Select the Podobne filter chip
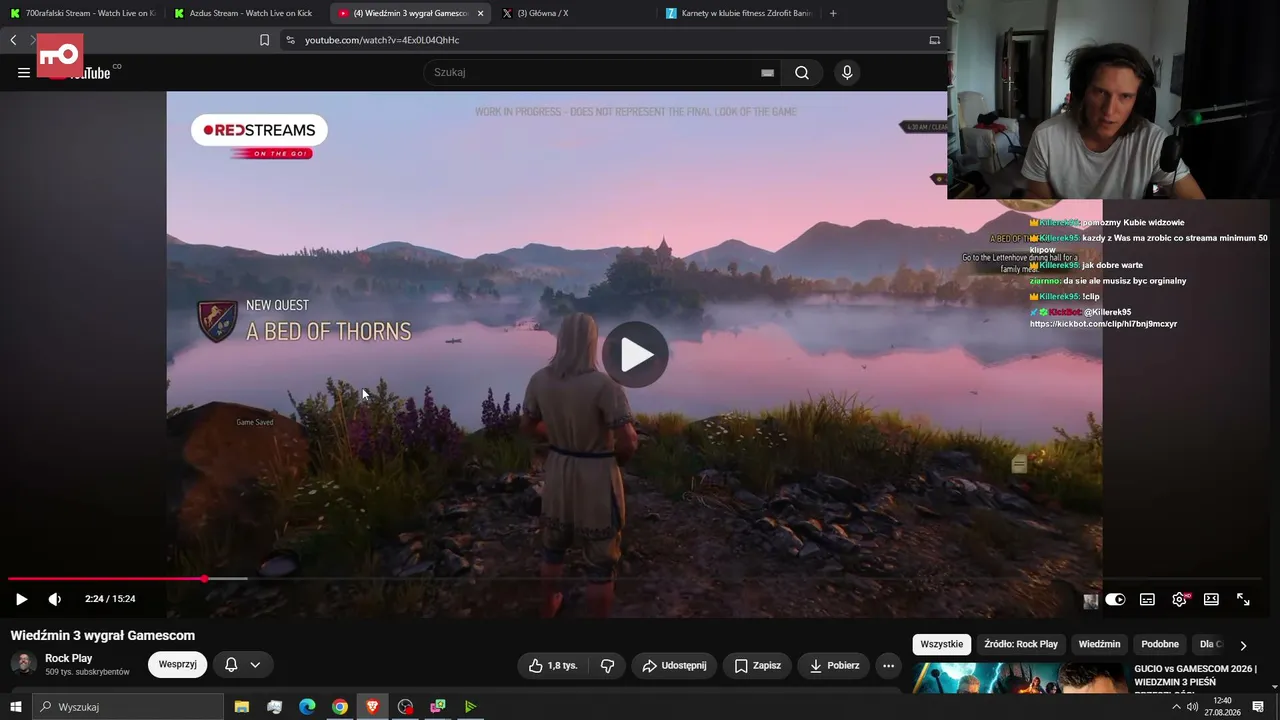The width and height of the screenshot is (1280, 720). (1160, 644)
